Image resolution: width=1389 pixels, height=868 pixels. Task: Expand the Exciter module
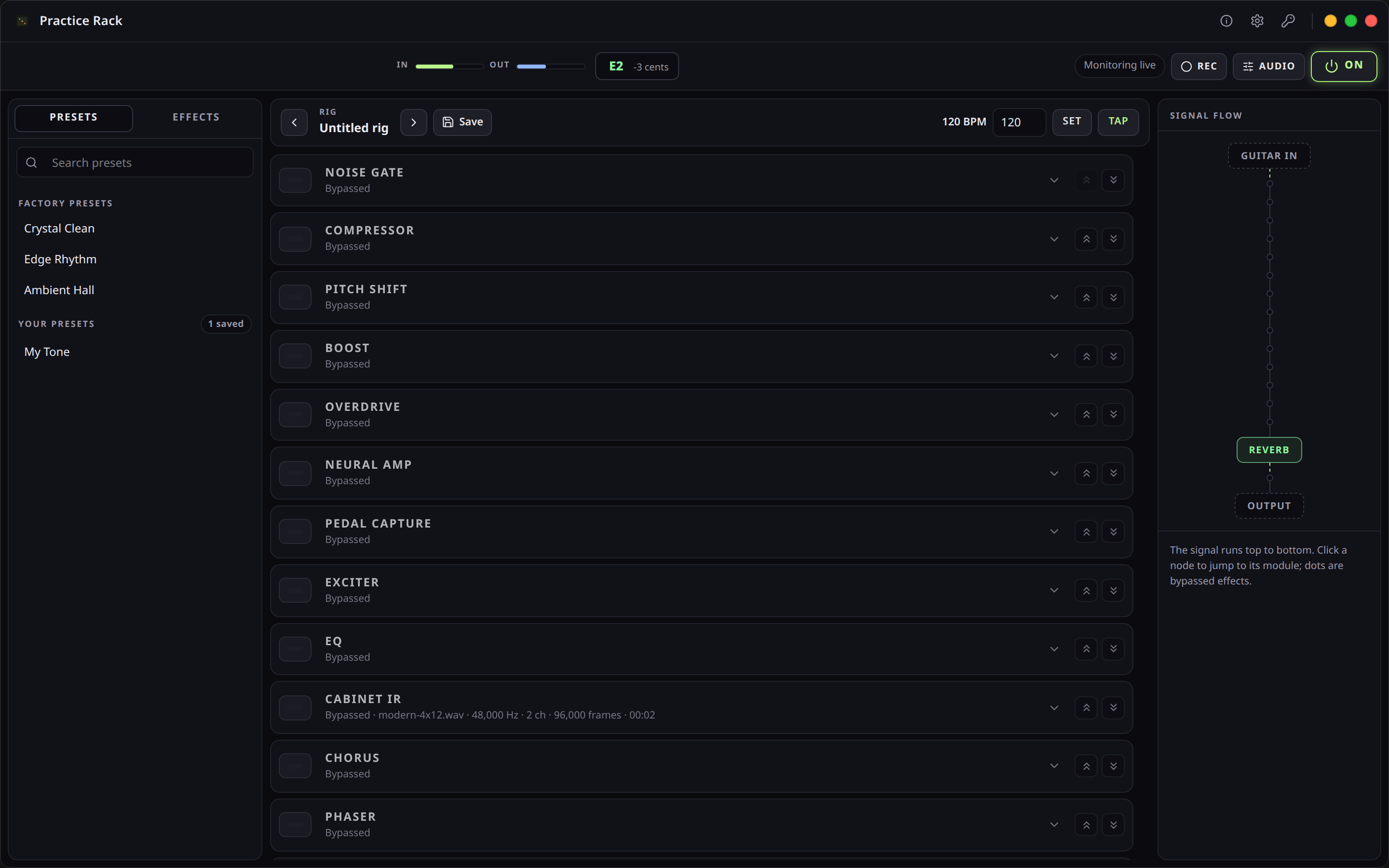tap(1054, 590)
